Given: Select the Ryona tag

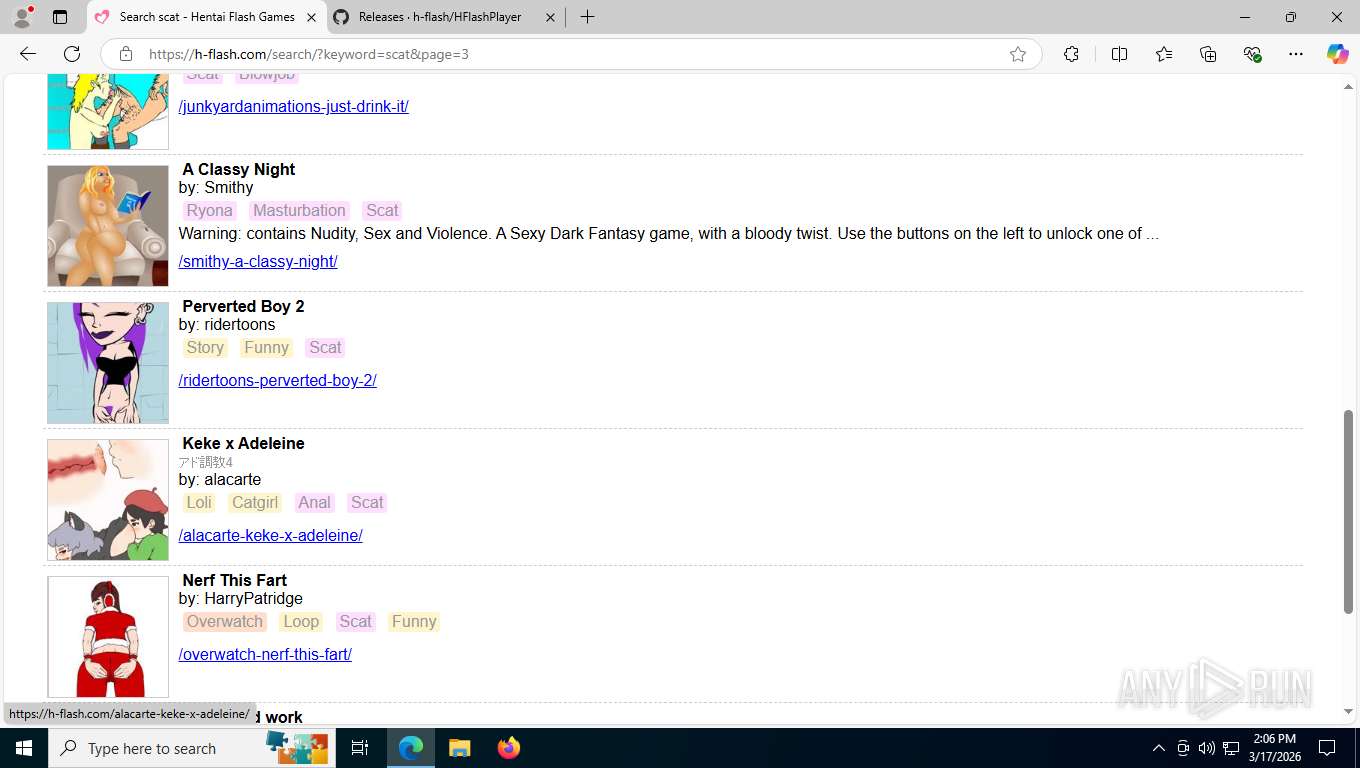Looking at the screenshot, I should click(x=210, y=210).
